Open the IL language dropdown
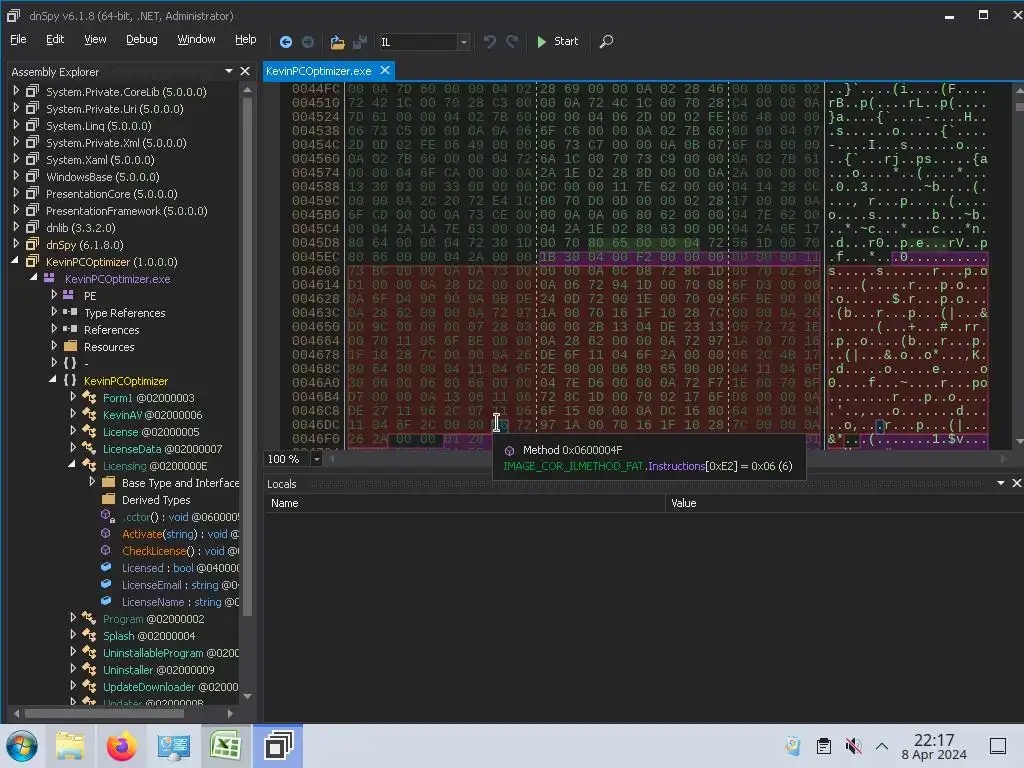The width and height of the screenshot is (1024, 768). pyautogui.click(x=463, y=42)
